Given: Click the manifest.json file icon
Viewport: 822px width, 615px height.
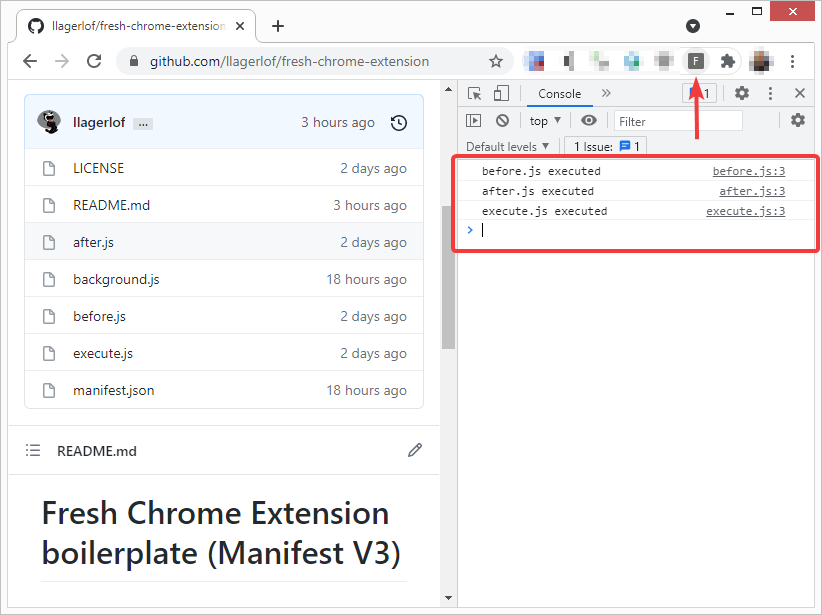Looking at the screenshot, I should pos(49,391).
